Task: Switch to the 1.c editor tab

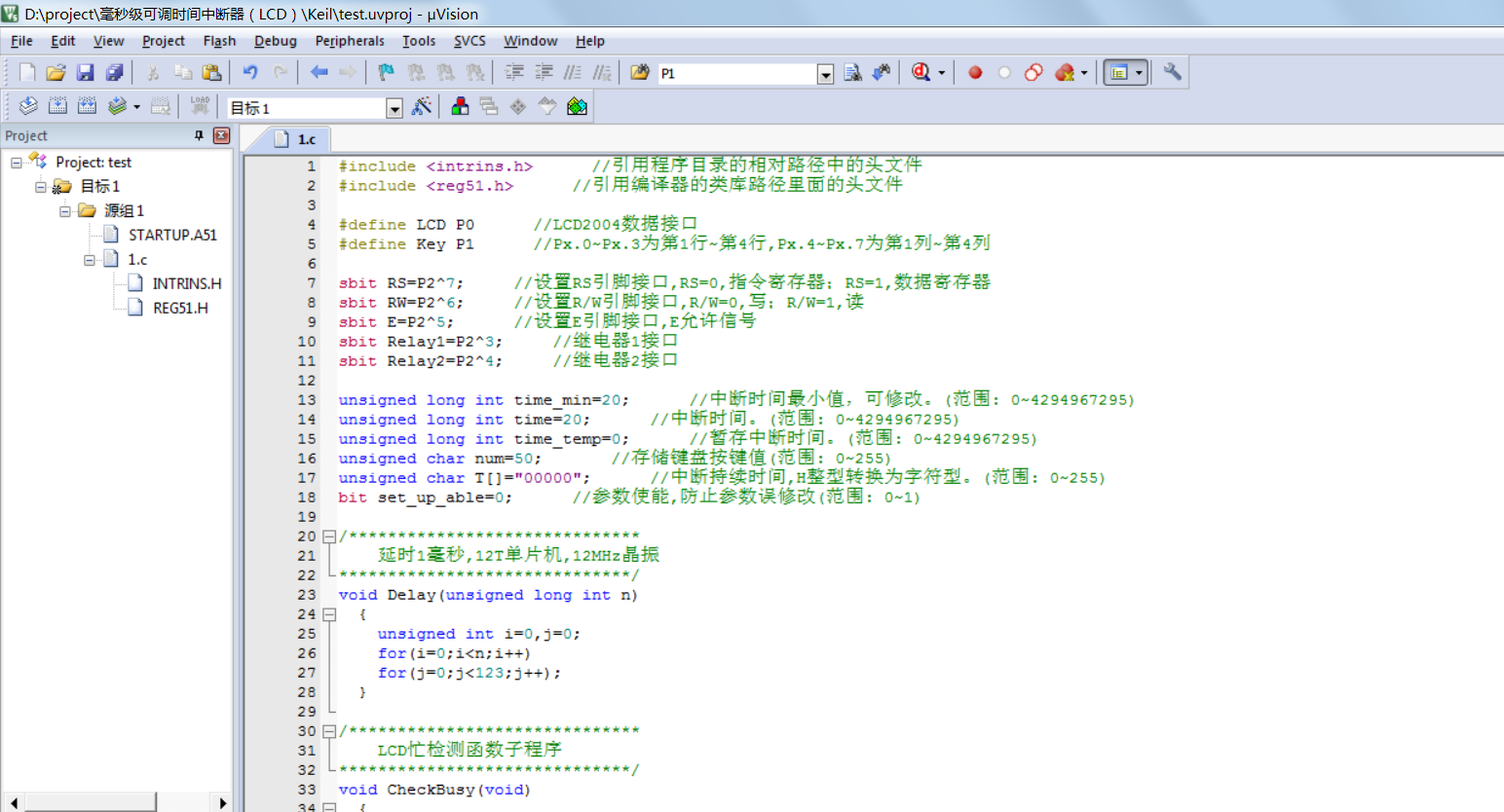Action: (x=296, y=139)
